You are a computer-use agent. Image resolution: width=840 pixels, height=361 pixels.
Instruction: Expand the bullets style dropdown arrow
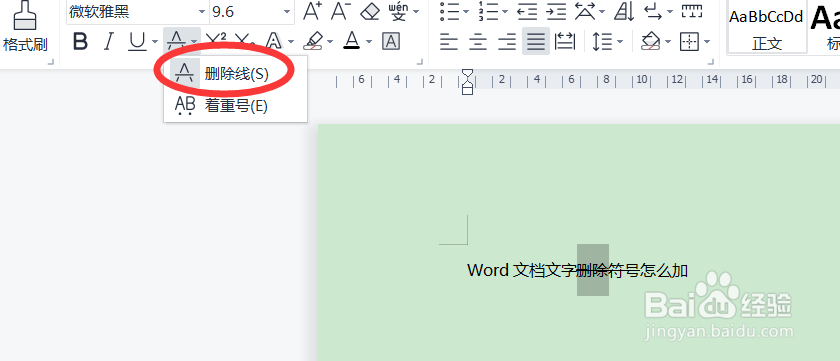pos(466,11)
